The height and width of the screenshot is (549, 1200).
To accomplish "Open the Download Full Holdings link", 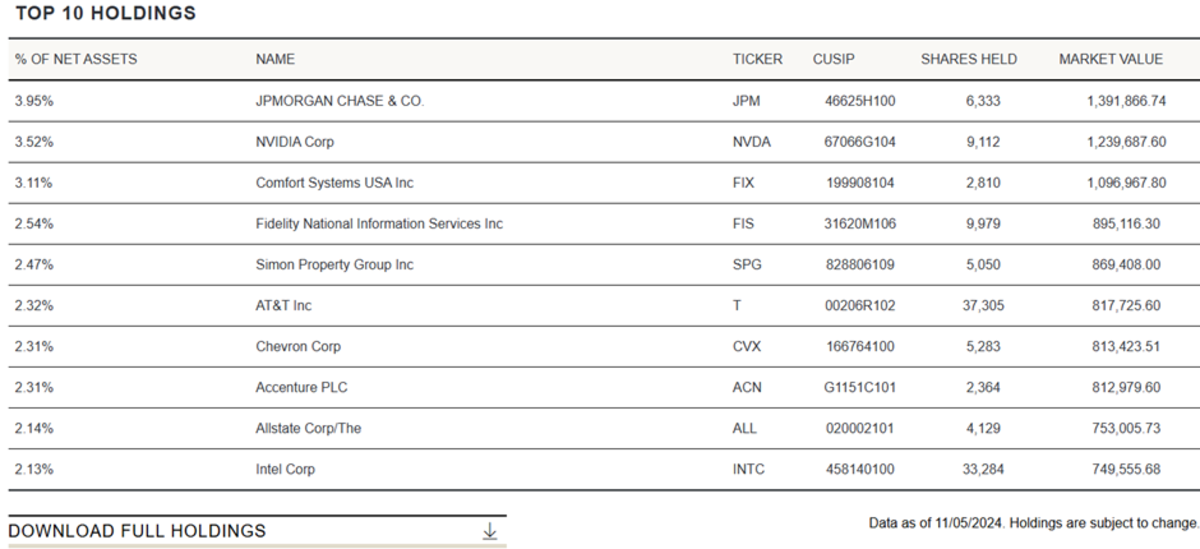I will click(137, 531).
